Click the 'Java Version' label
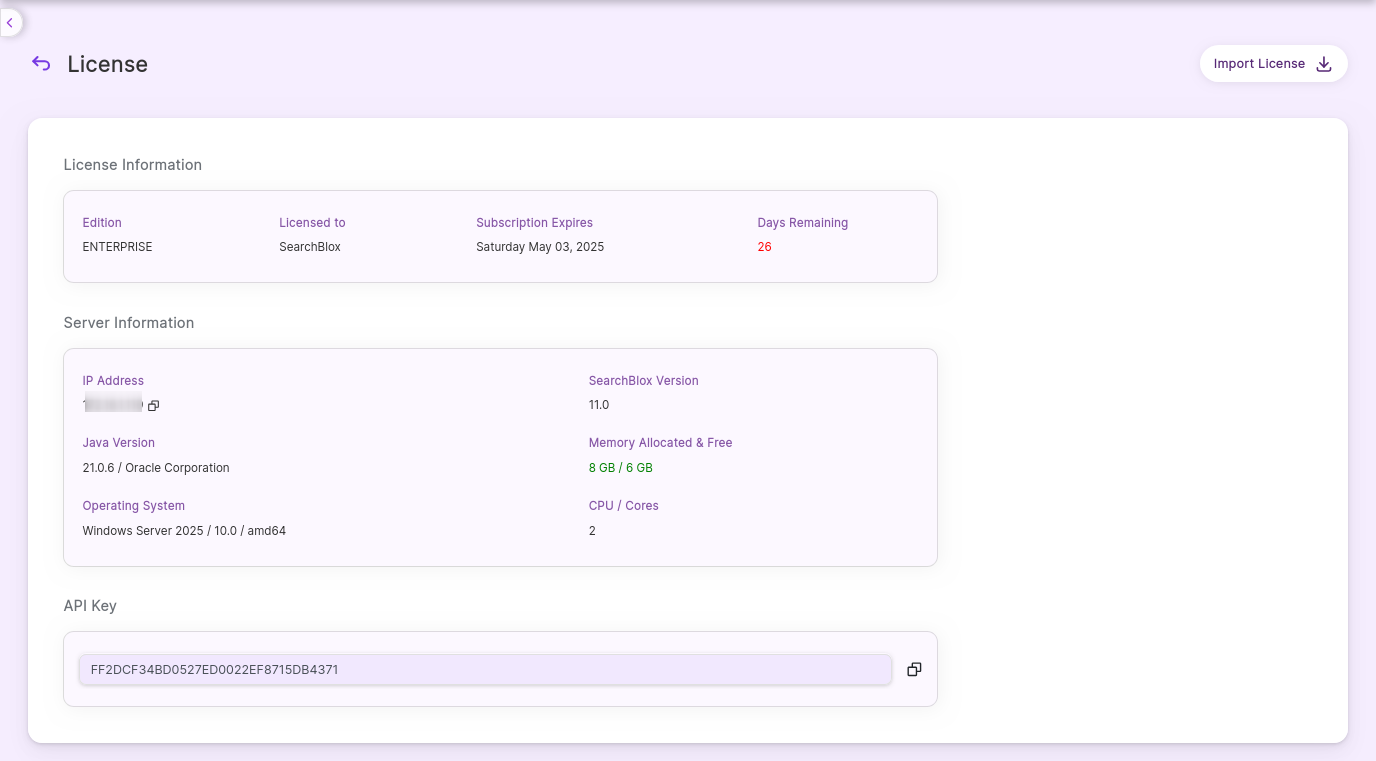Image resolution: width=1376 pixels, height=761 pixels. (119, 443)
